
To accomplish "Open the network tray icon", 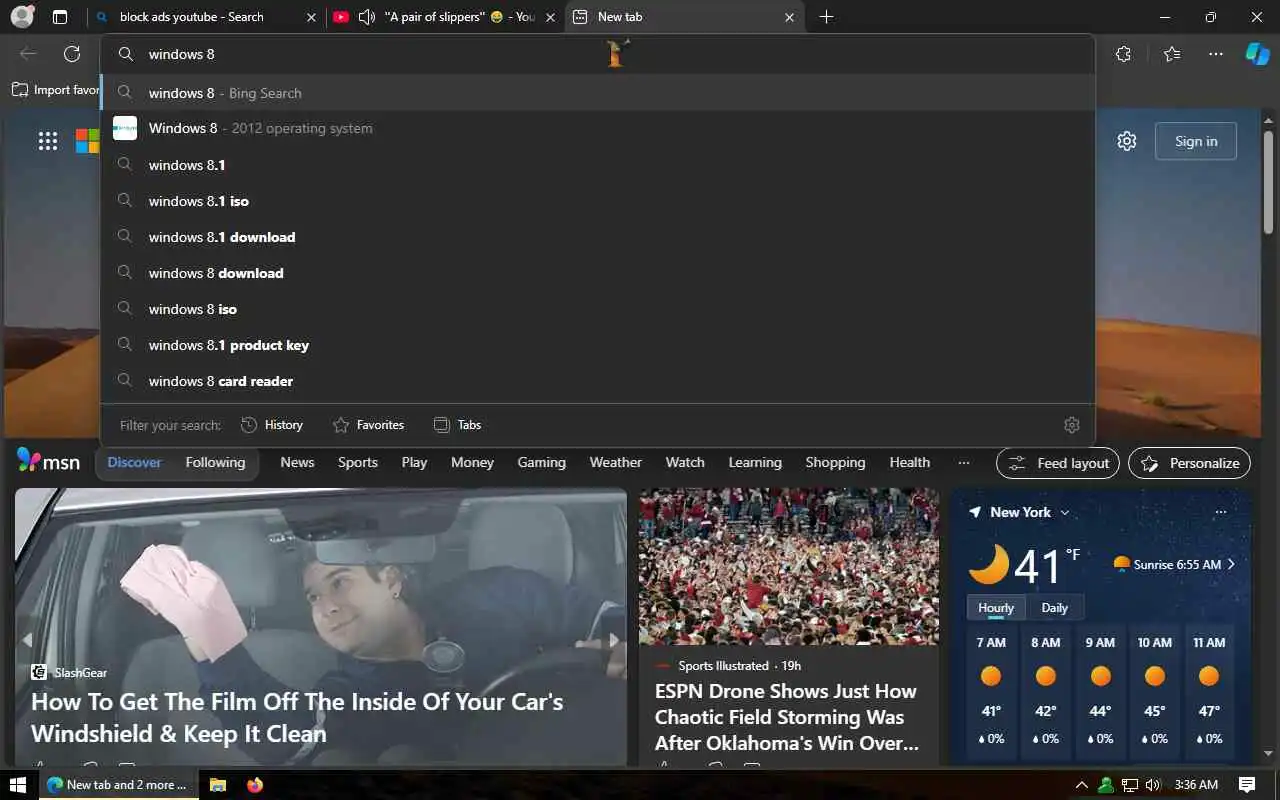I will coord(1130,785).
